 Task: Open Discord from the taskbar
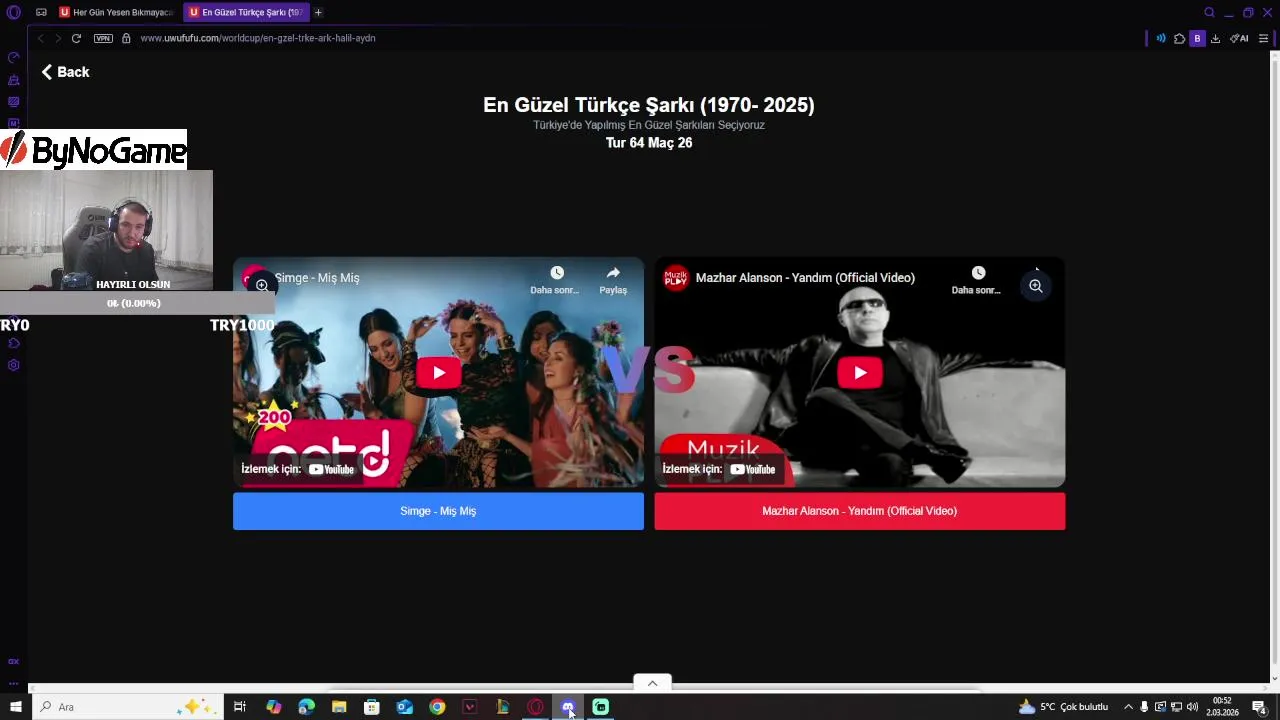568,707
